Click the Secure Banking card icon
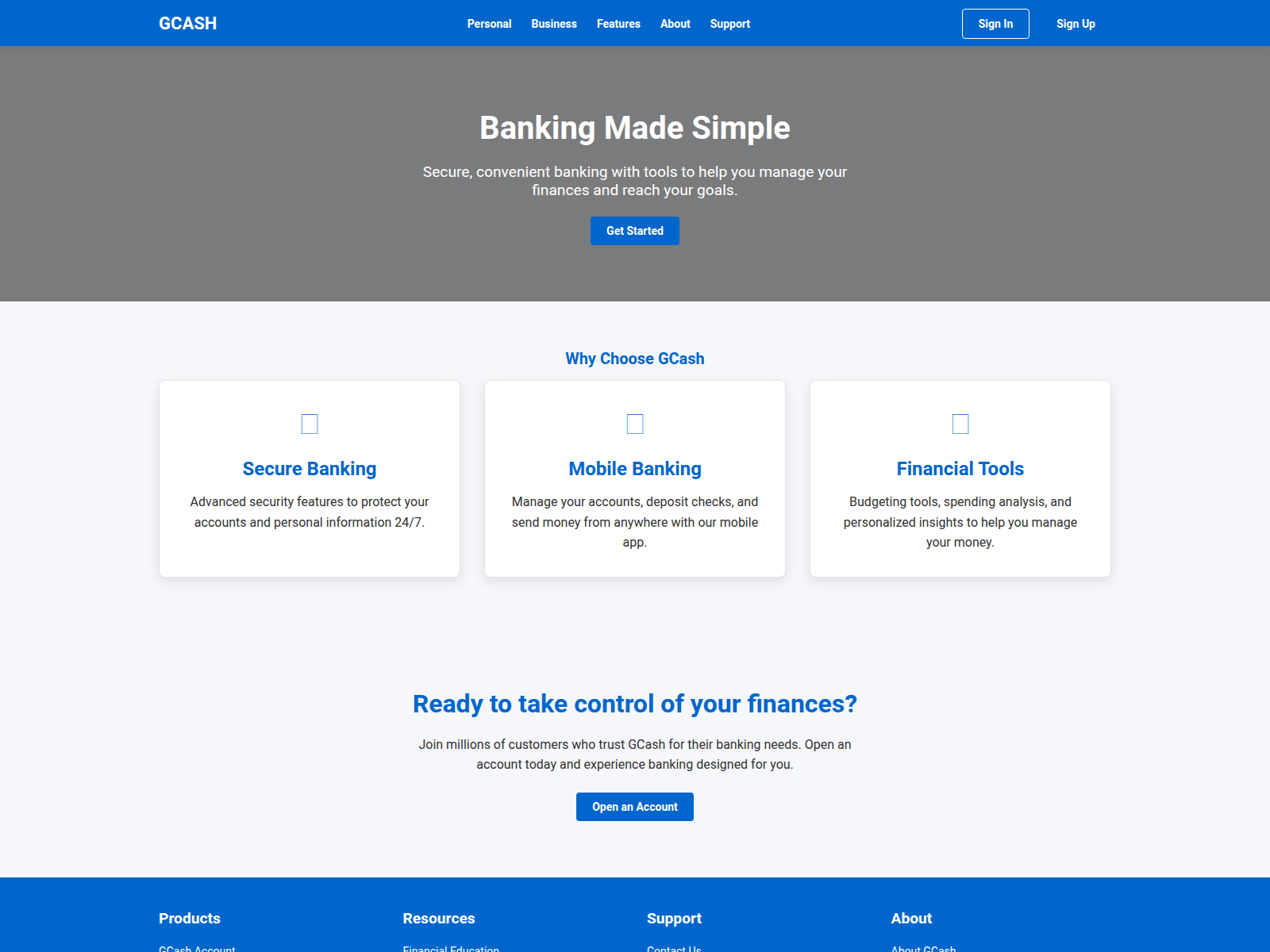 tap(310, 424)
